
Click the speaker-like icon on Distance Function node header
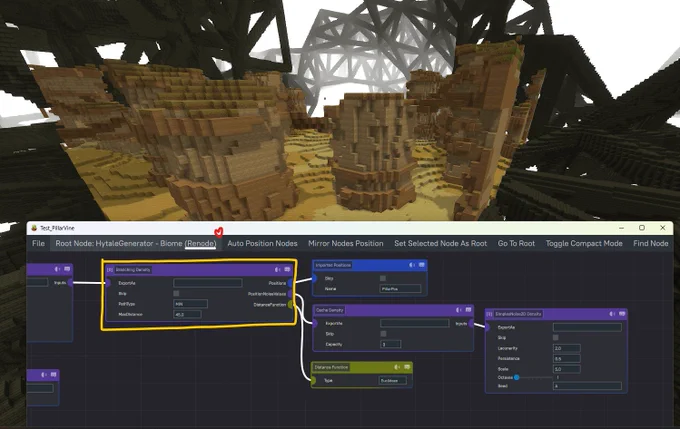tap(397, 367)
